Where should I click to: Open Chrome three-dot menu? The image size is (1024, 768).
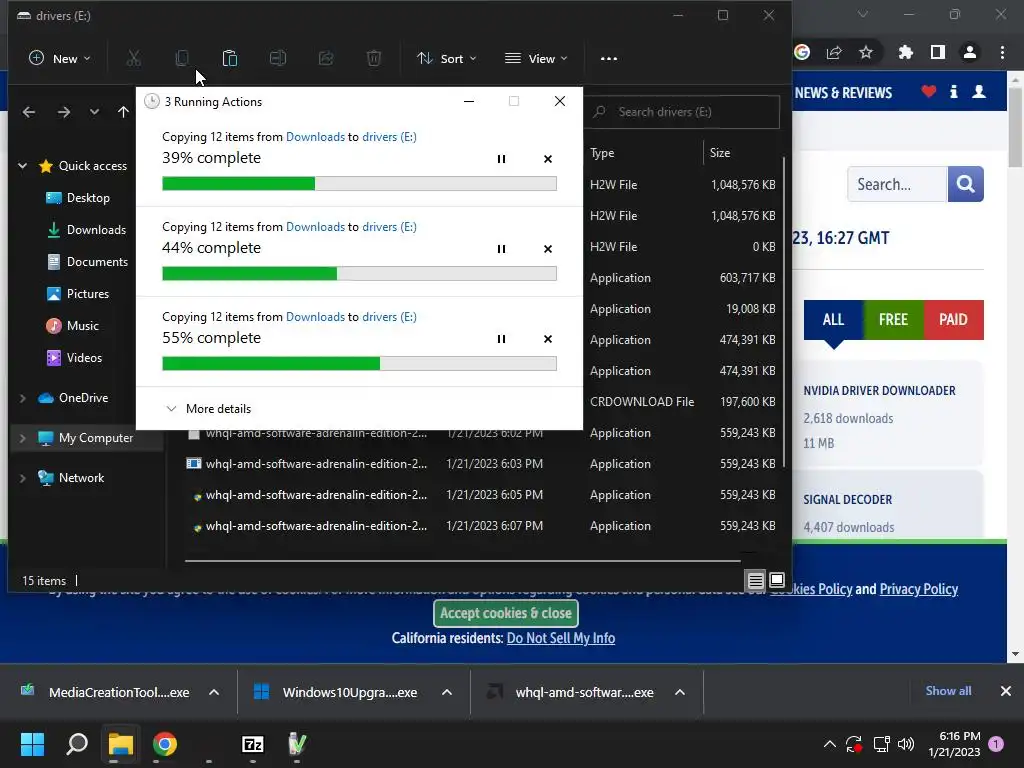tap(1002, 52)
